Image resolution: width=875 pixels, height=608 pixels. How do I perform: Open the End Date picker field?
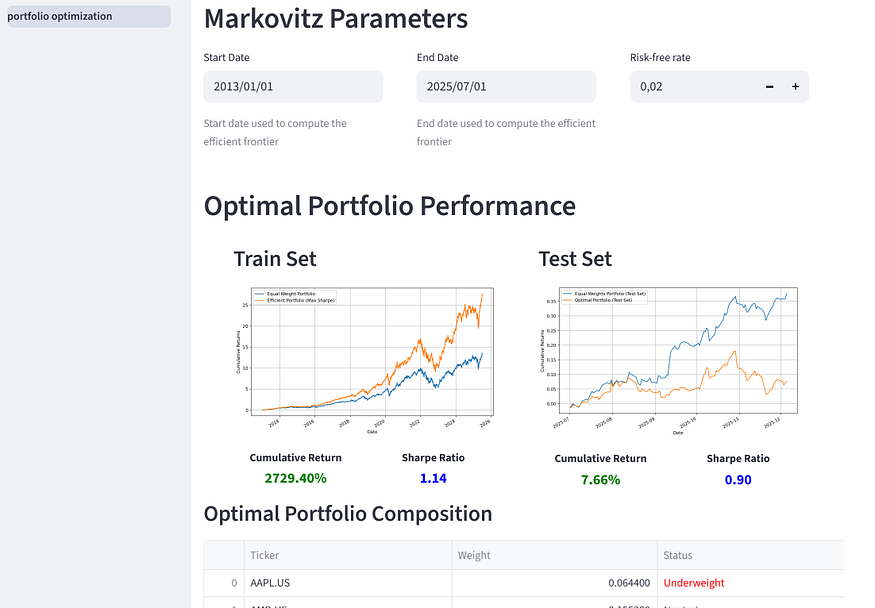[x=505, y=86]
